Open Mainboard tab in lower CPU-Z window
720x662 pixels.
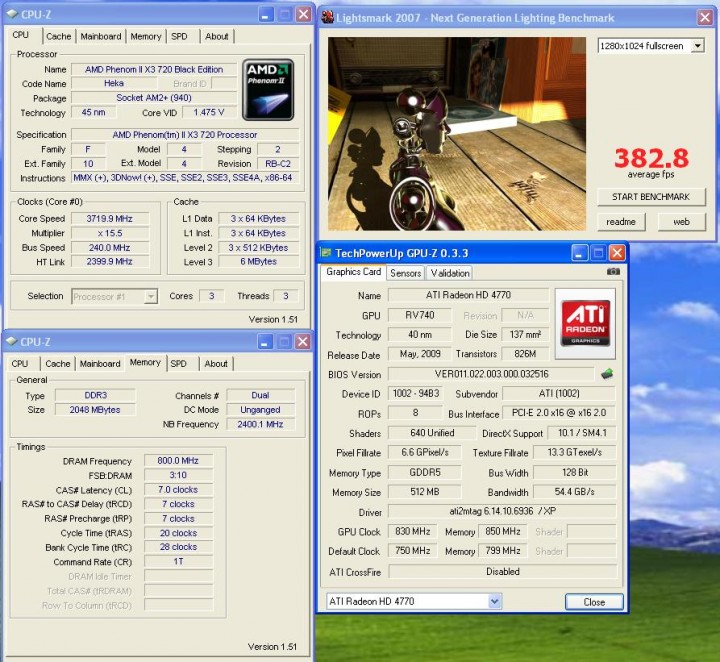[x=100, y=364]
